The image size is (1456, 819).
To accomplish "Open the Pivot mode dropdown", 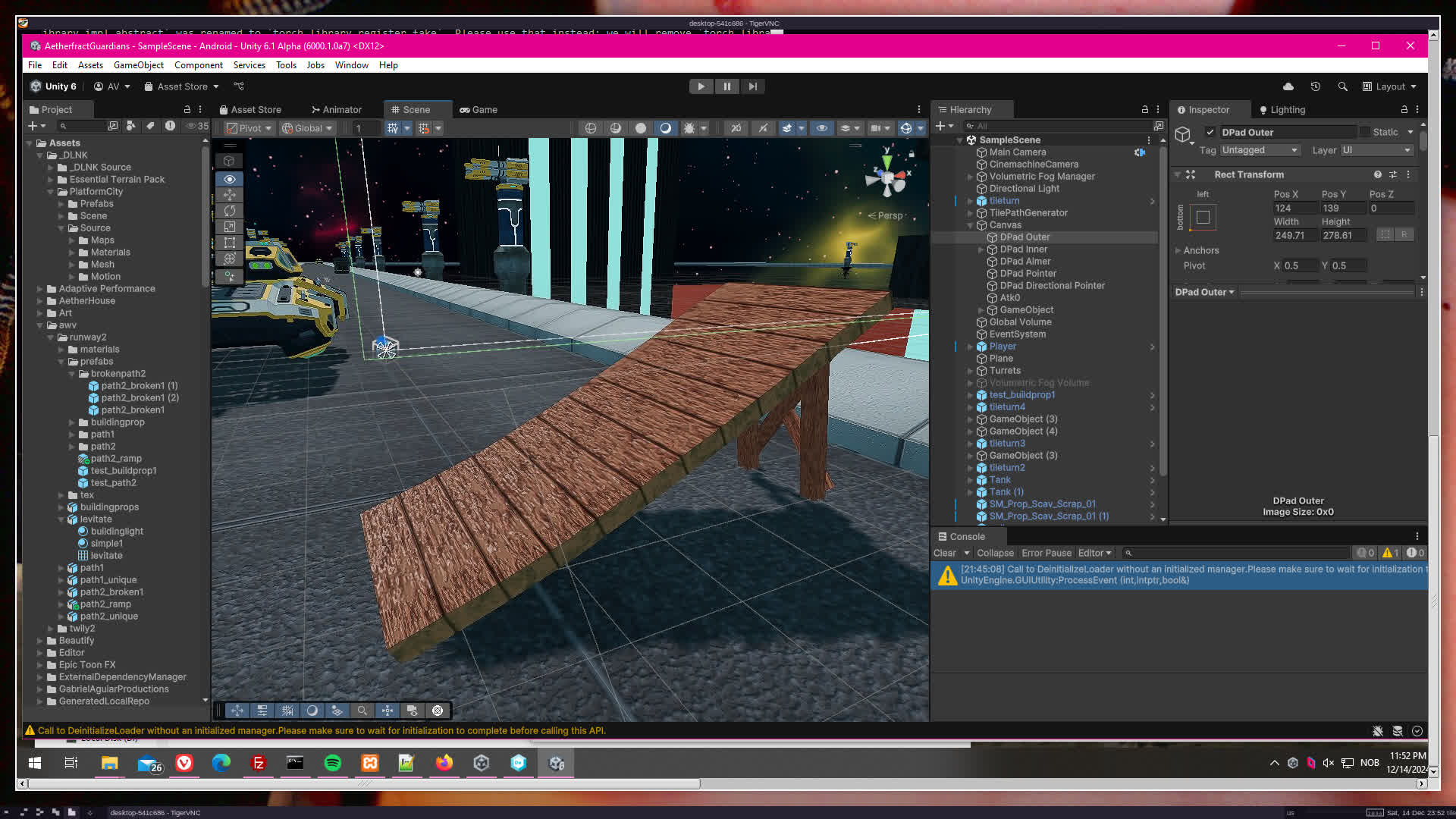I will click(x=249, y=128).
